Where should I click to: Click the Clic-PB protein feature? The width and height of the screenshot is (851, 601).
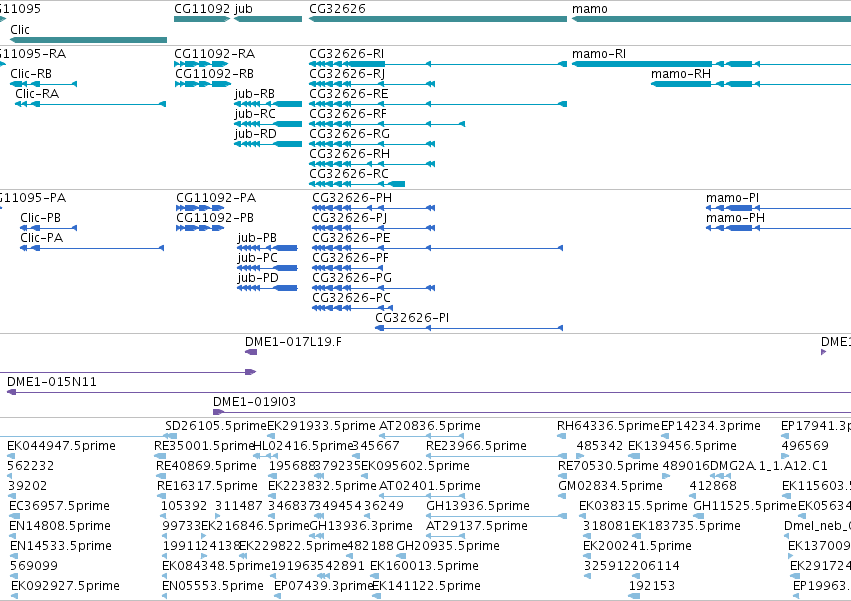[48, 228]
